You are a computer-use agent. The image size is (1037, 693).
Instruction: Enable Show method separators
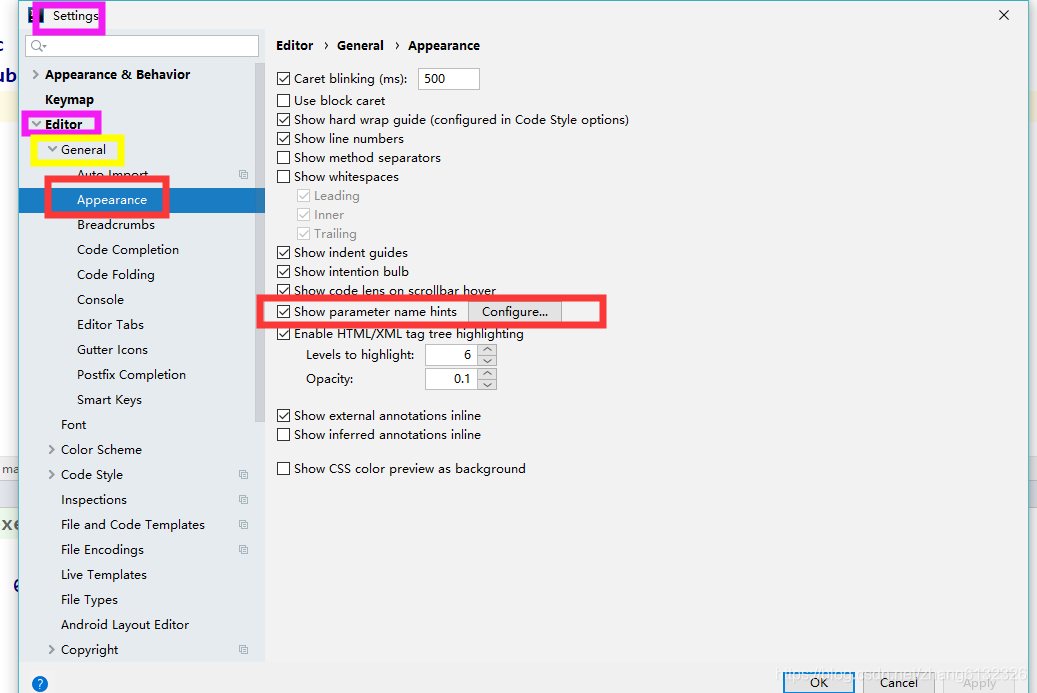pyautogui.click(x=284, y=158)
